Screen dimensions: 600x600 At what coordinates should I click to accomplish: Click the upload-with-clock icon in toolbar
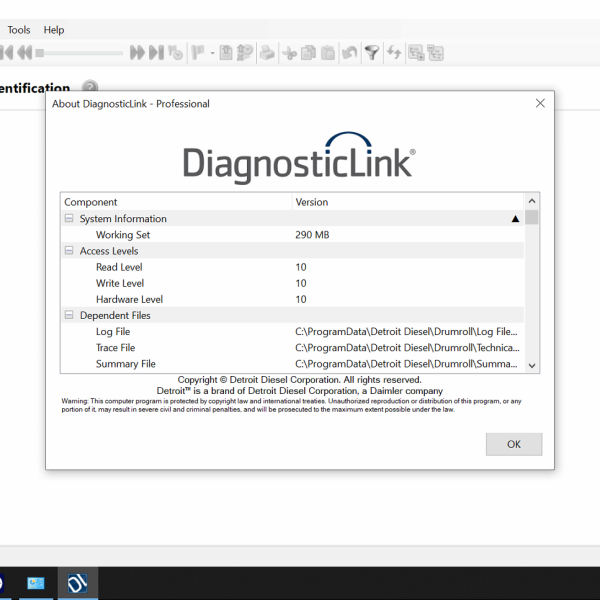[x=245, y=52]
